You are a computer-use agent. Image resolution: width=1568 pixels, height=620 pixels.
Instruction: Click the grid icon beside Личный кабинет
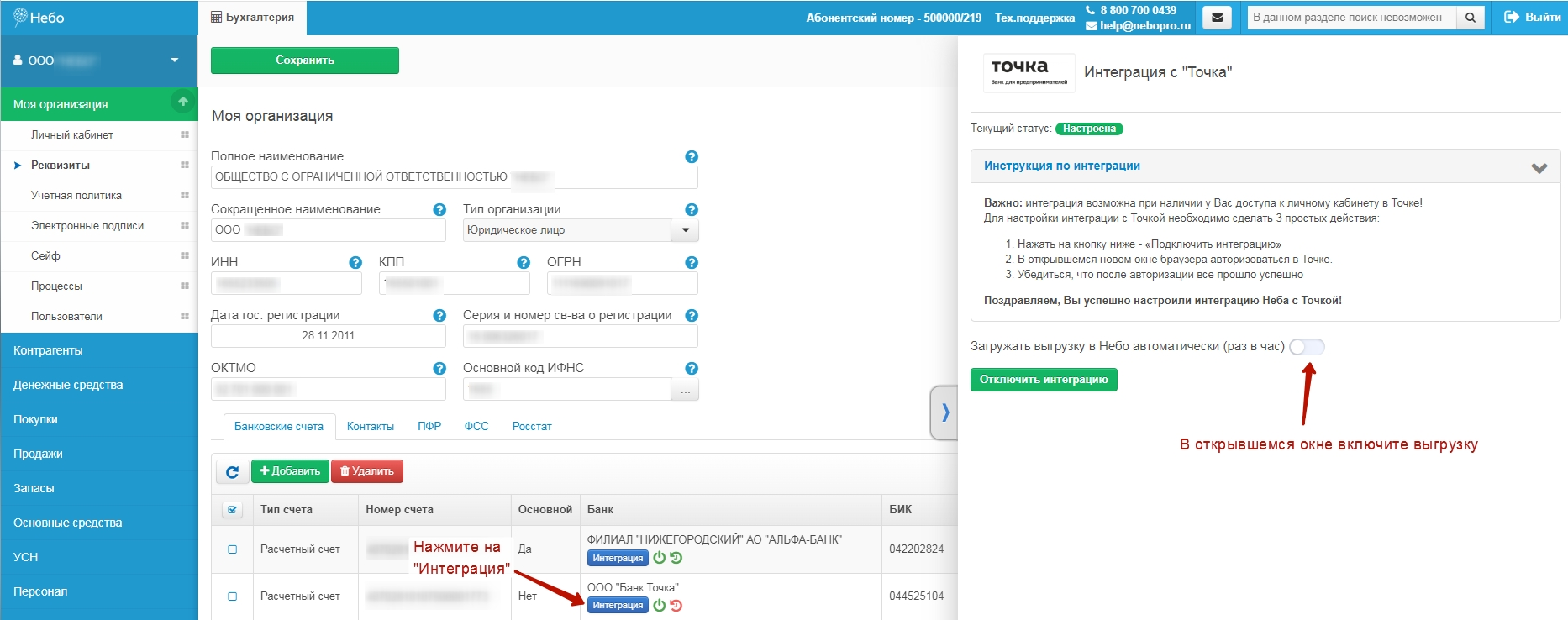coord(185,135)
